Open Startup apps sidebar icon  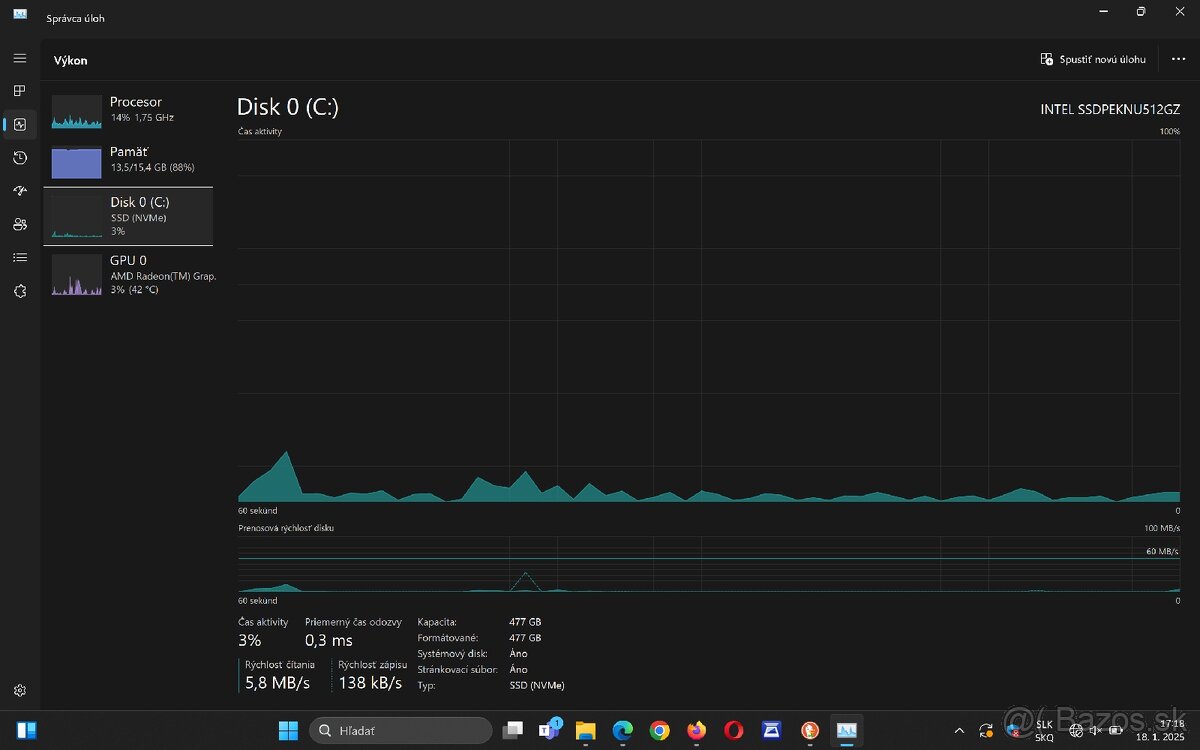[19, 191]
